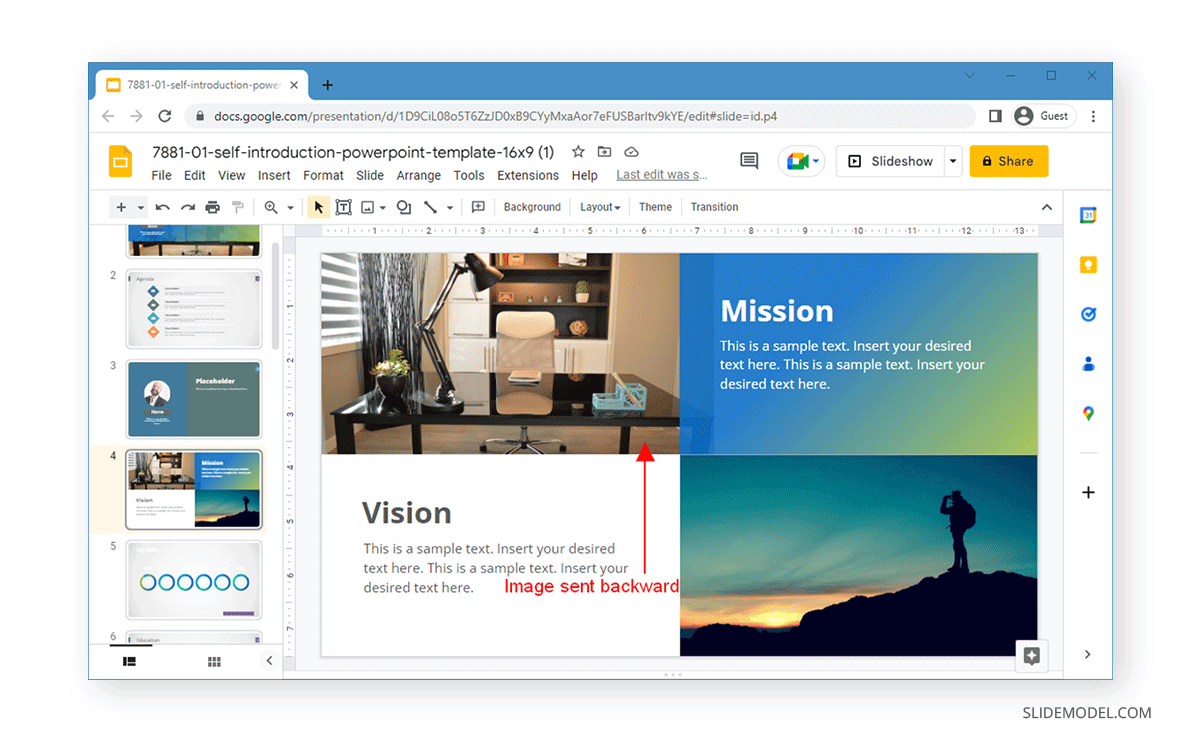Screen dimensions: 1200x743
Task: Open the insert image tool
Action: (369, 207)
